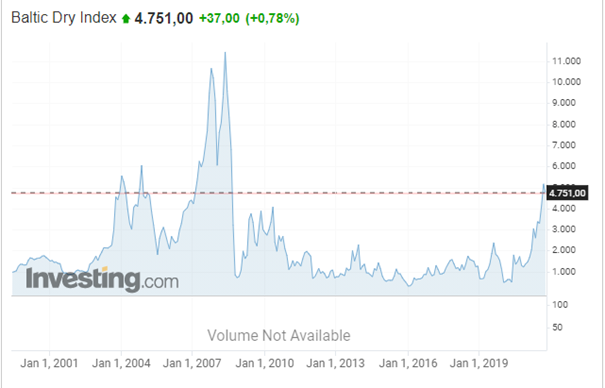This screenshot has height=388, width=605.
Task: Select the Jan 1, 2013 axis label
Action: 335,363
